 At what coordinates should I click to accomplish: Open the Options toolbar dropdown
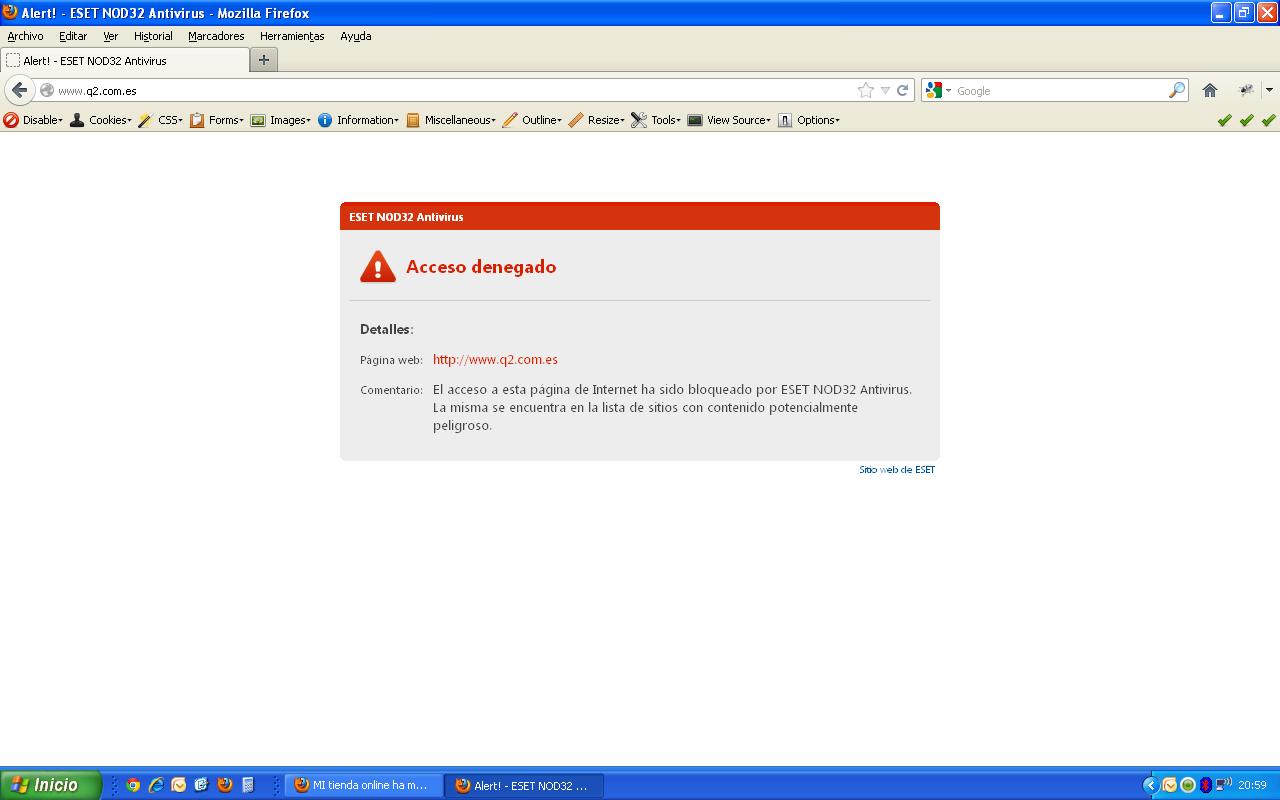pyautogui.click(x=809, y=120)
